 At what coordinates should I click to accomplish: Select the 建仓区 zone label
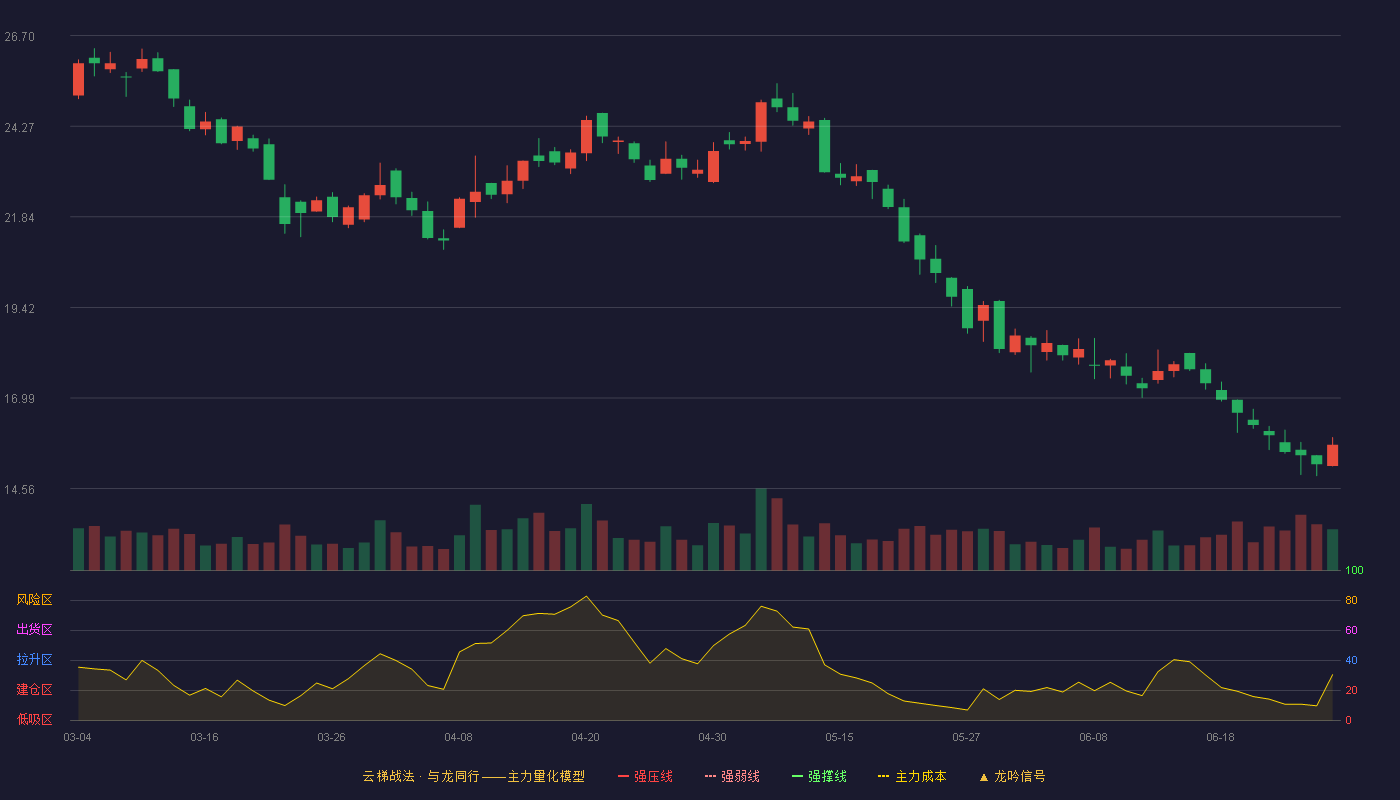pyautogui.click(x=34, y=690)
